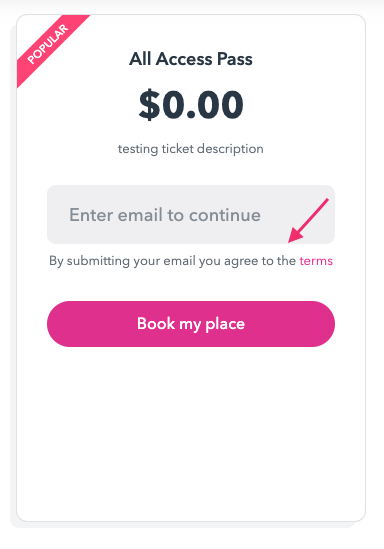384x549 pixels.
Task: Click the word description under the price
Action: tap(230, 150)
